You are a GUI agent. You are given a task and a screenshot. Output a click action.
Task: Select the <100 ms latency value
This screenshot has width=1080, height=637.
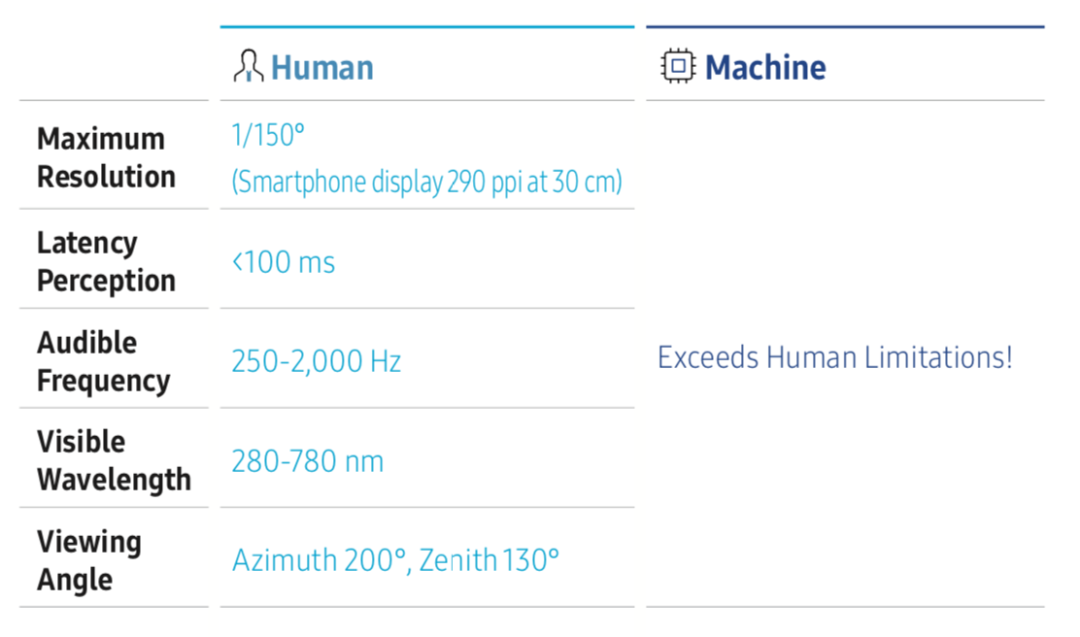284,262
